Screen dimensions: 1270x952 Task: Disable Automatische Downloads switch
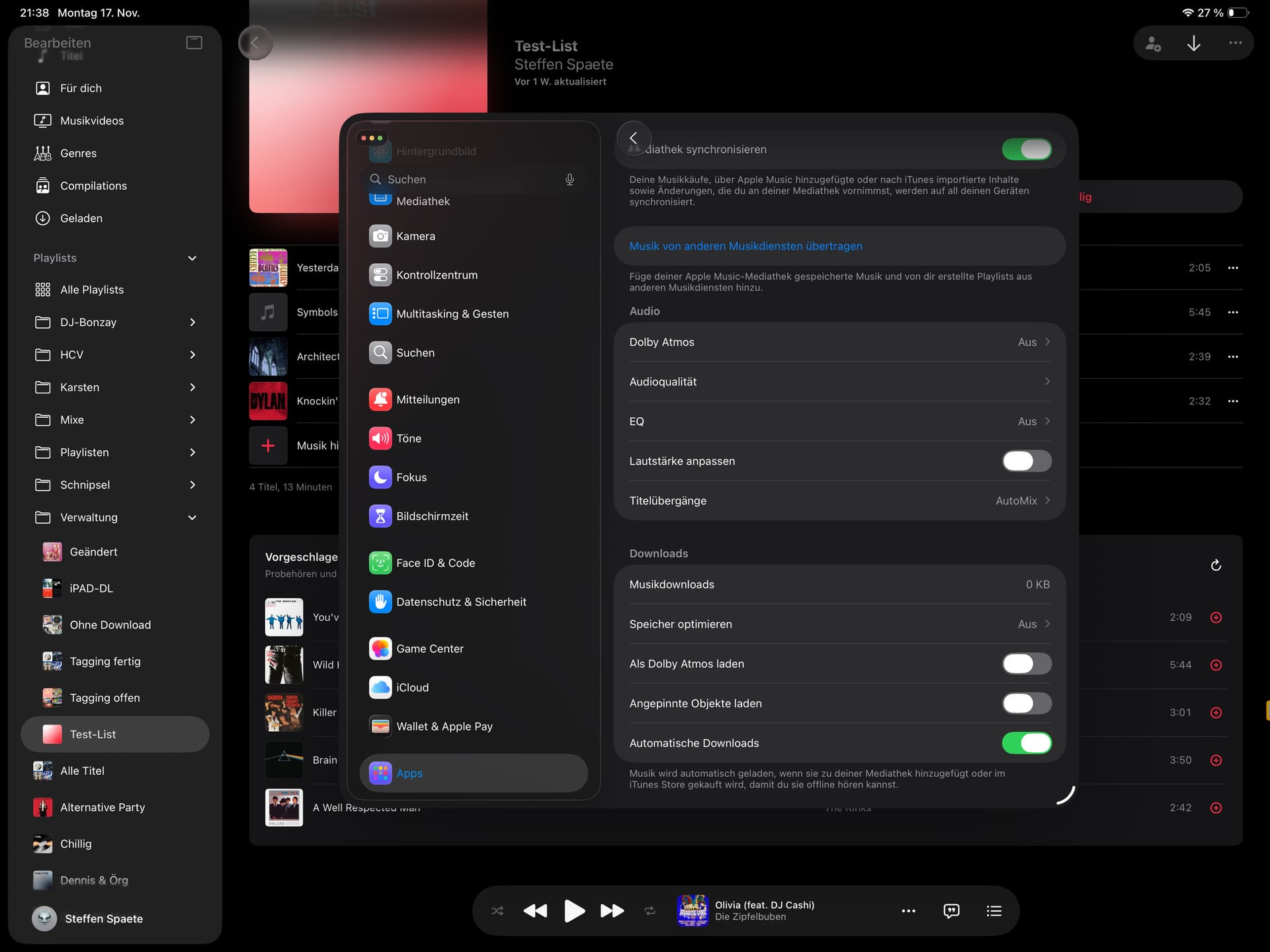tap(1026, 743)
